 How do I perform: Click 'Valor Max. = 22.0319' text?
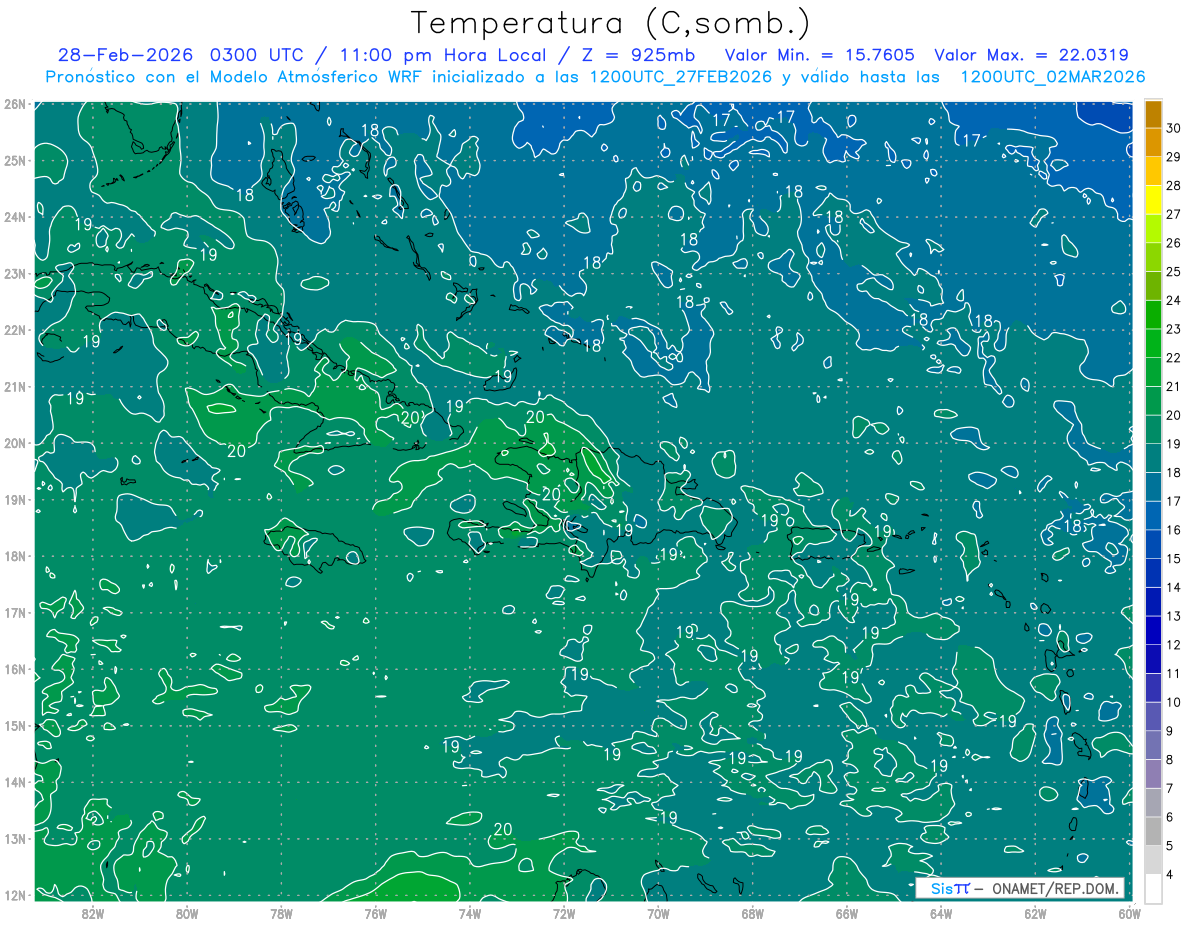click(x=1032, y=55)
